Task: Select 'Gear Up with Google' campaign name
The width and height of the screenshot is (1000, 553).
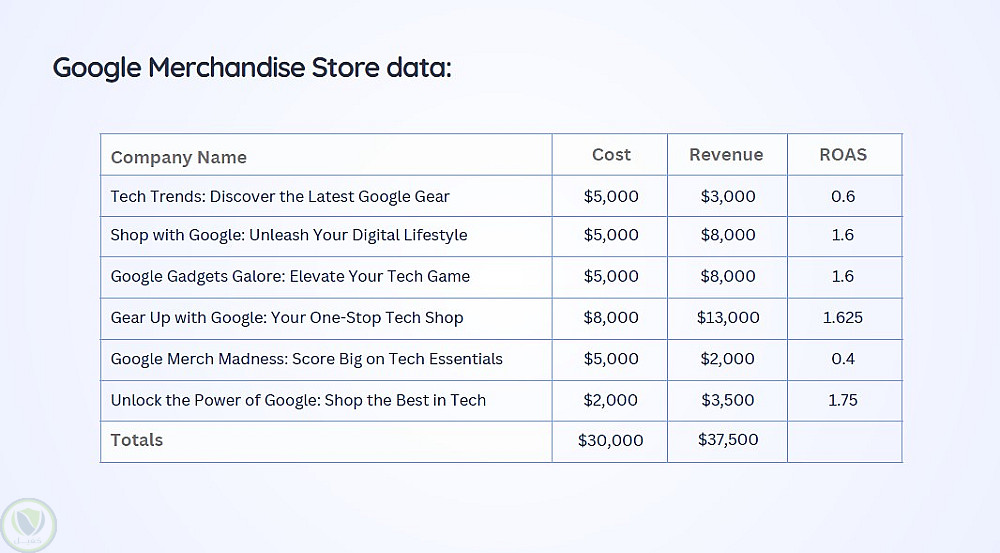Action: pyautogui.click(x=287, y=318)
